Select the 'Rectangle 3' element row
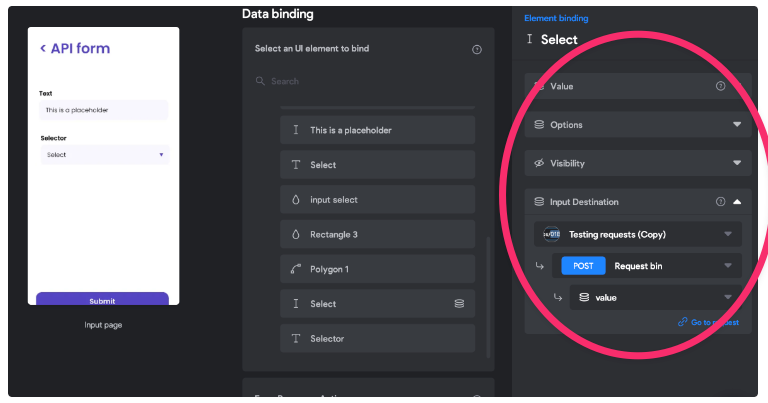 (x=378, y=234)
